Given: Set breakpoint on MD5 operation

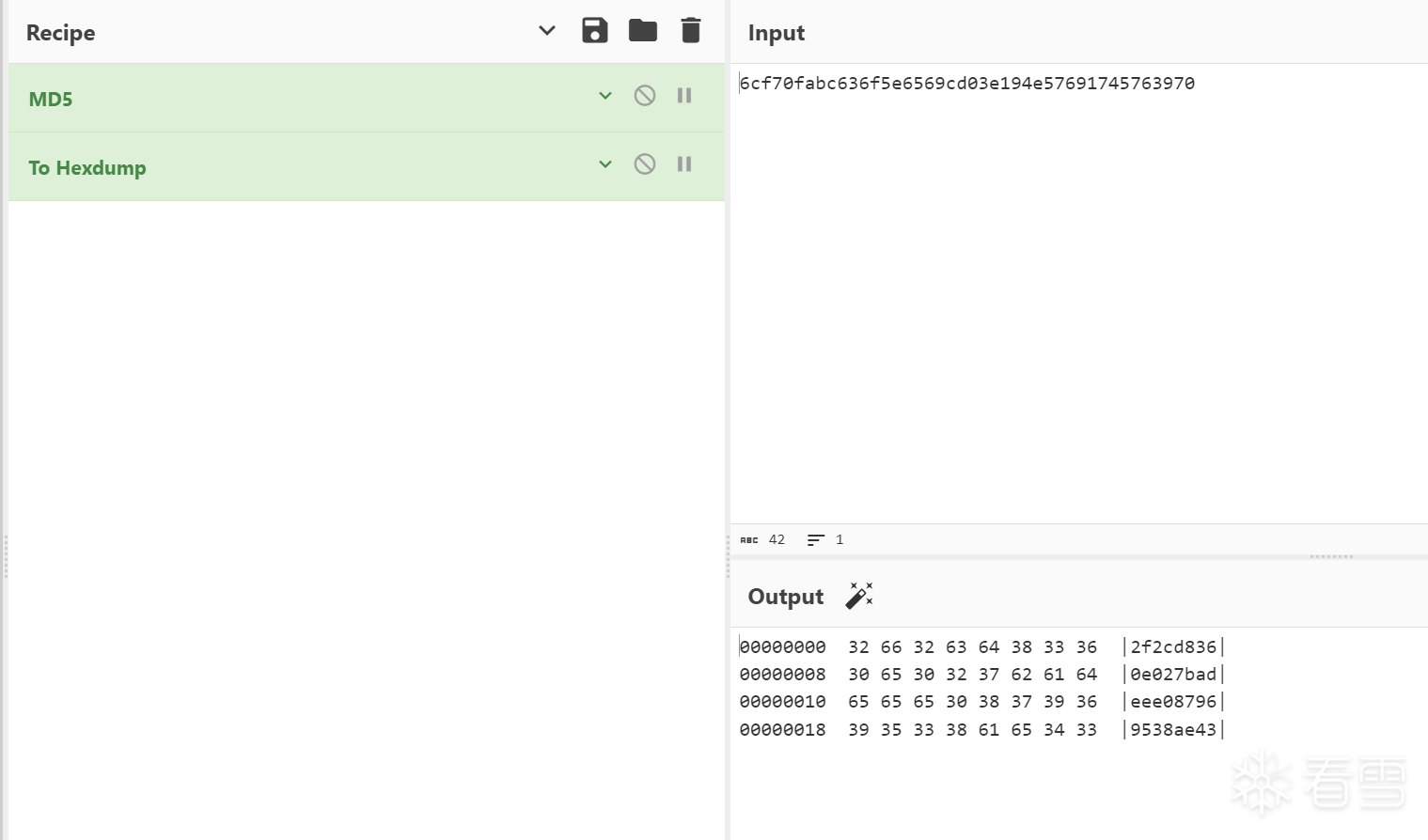Looking at the screenshot, I should (x=684, y=96).
